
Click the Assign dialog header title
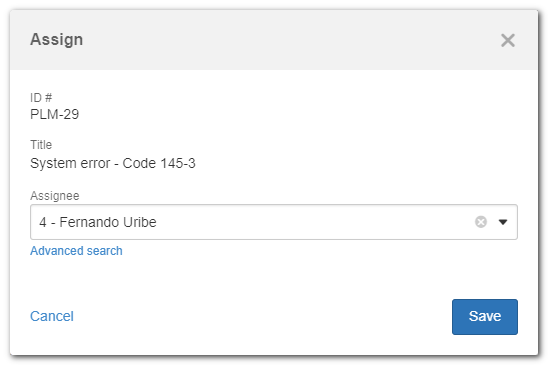click(x=56, y=39)
